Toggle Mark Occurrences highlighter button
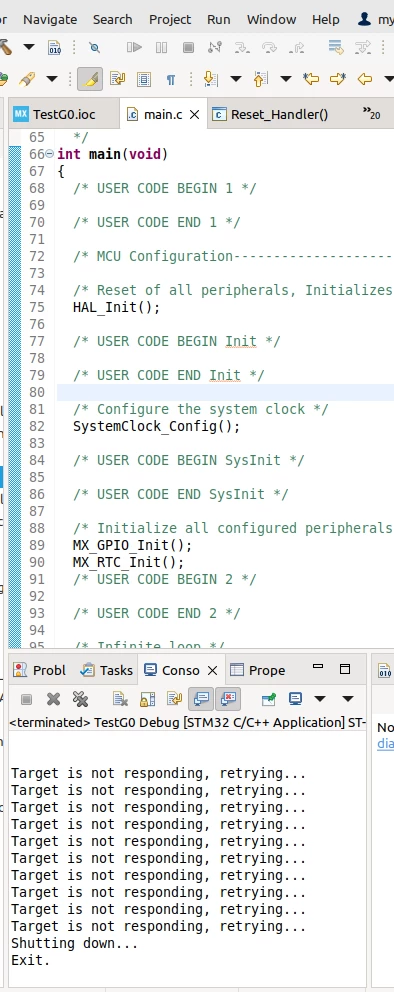The height and width of the screenshot is (992, 394). tap(90, 79)
